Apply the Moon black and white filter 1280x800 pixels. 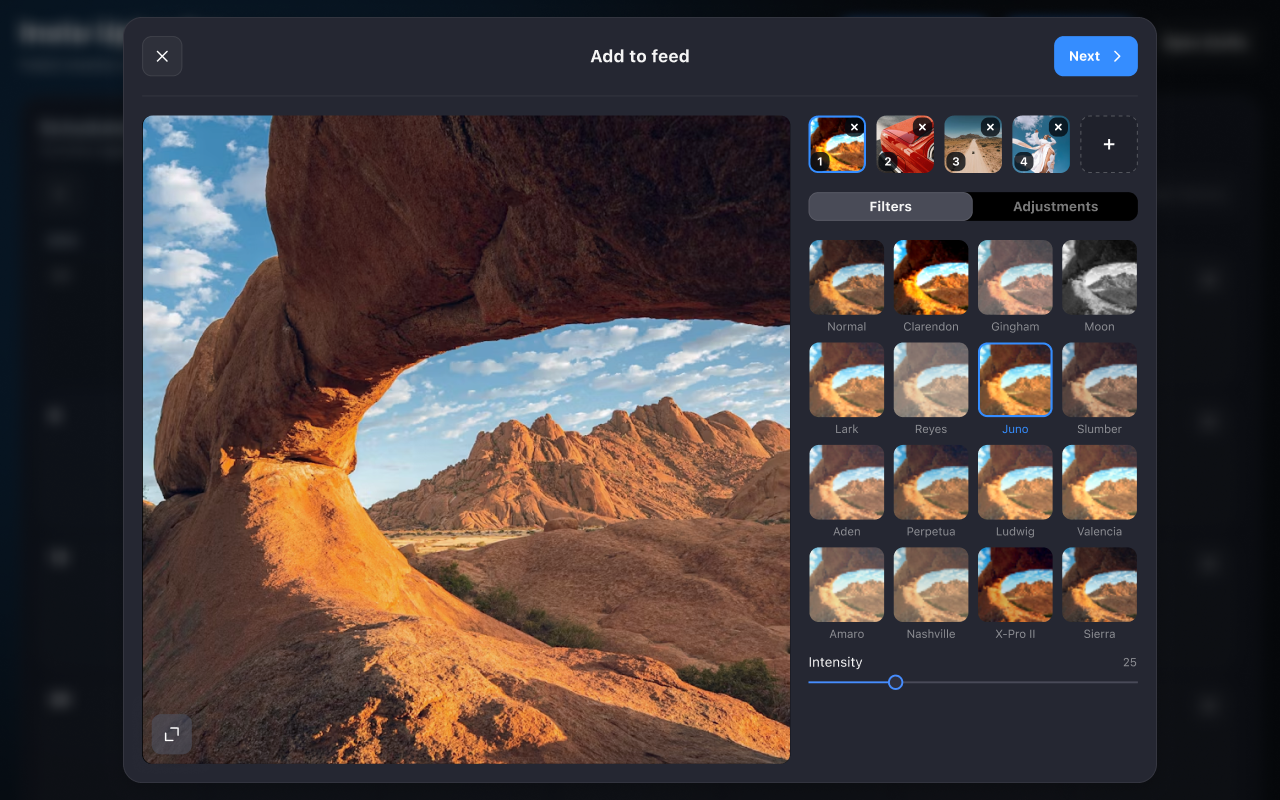(1099, 286)
